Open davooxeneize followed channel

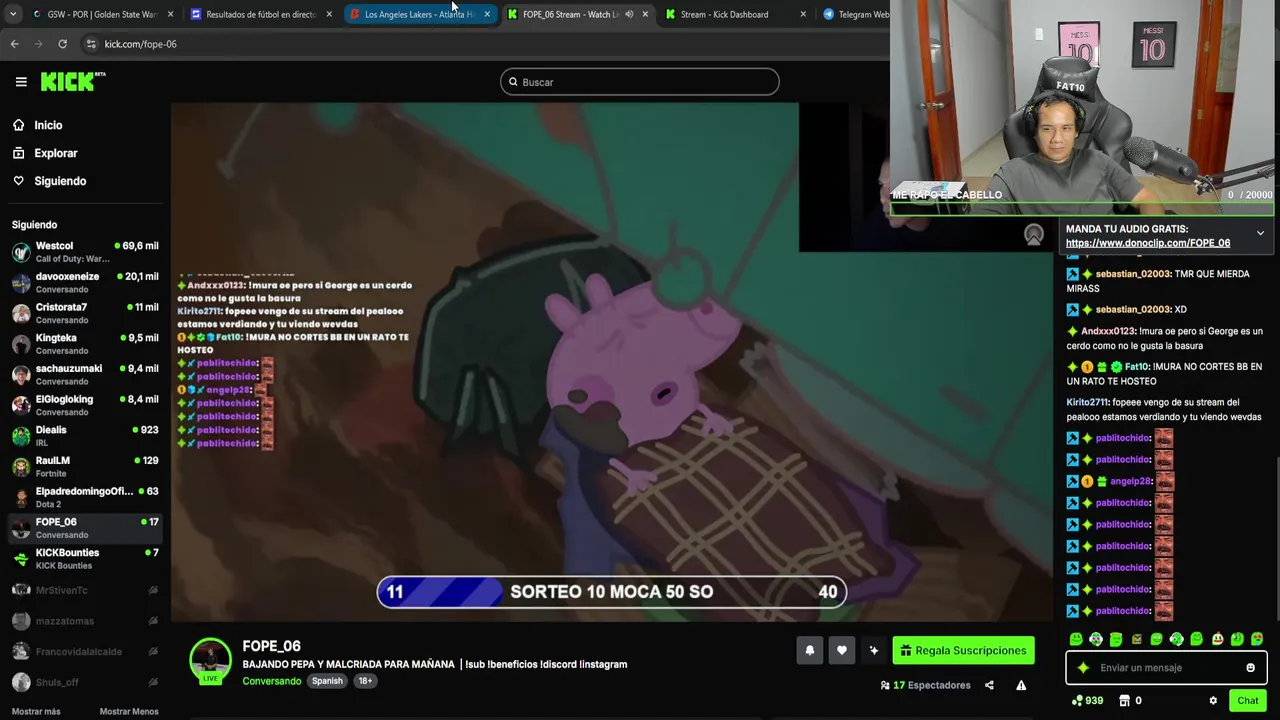(85, 283)
